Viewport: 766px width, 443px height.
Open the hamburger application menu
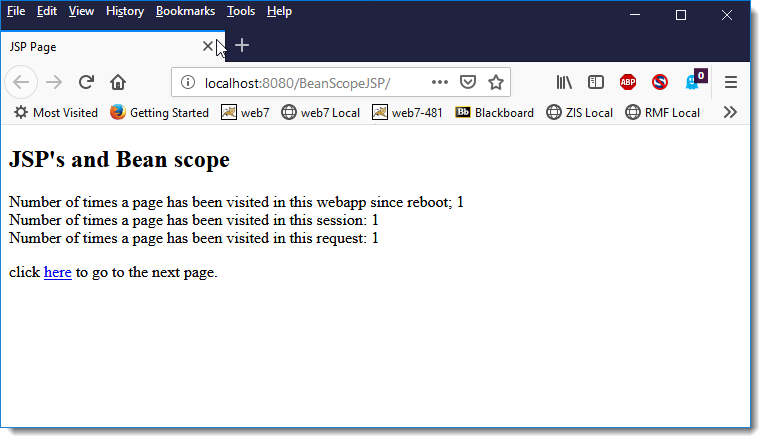[731, 82]
